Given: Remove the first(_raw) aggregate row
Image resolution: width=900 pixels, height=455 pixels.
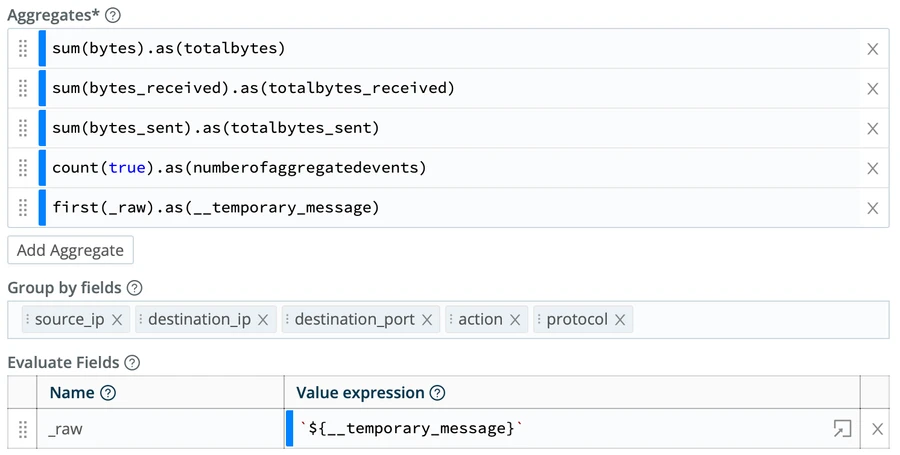Looking at the screenshot, I should click(872, 208).
